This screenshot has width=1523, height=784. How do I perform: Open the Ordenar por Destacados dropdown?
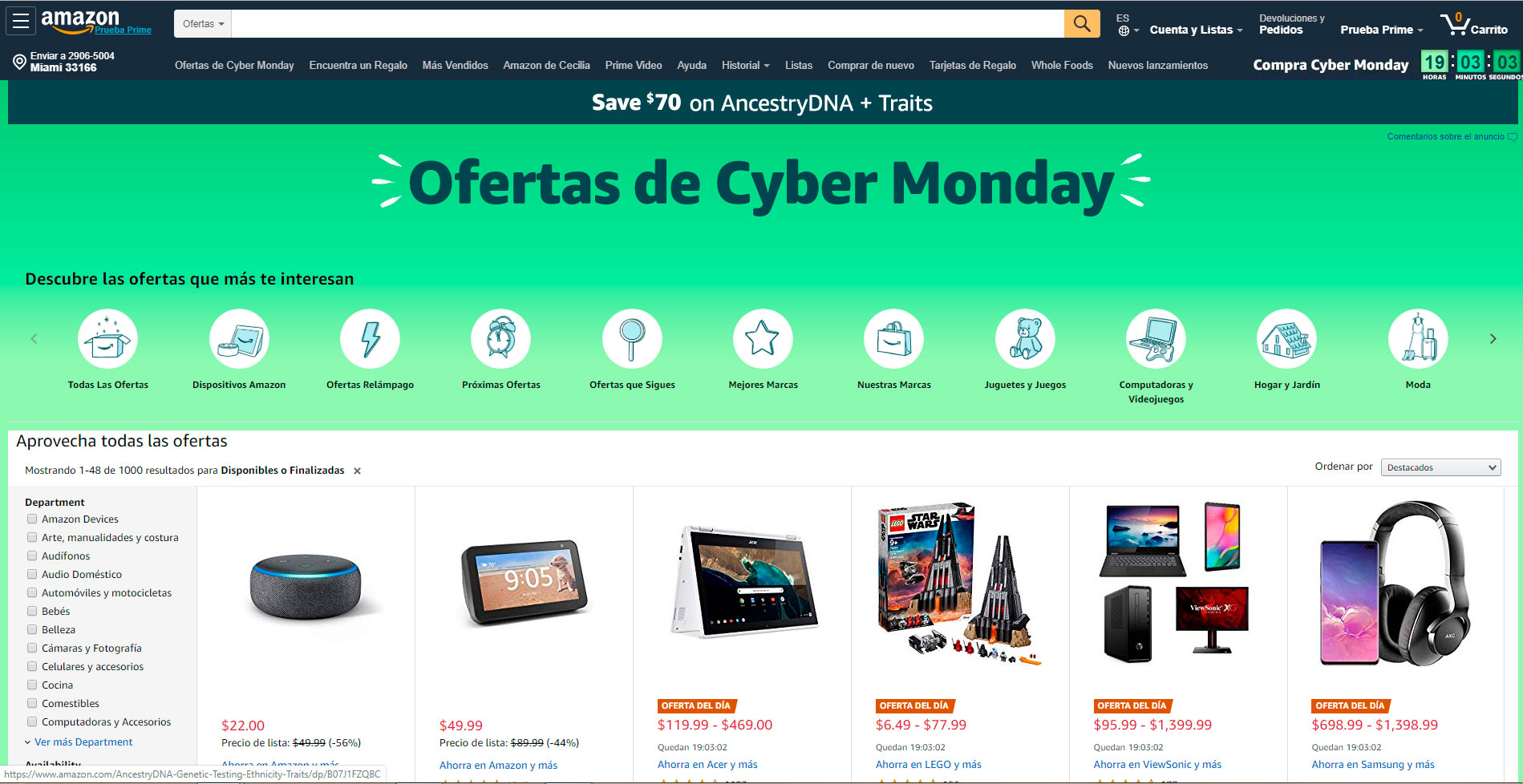coord(1440,467)
